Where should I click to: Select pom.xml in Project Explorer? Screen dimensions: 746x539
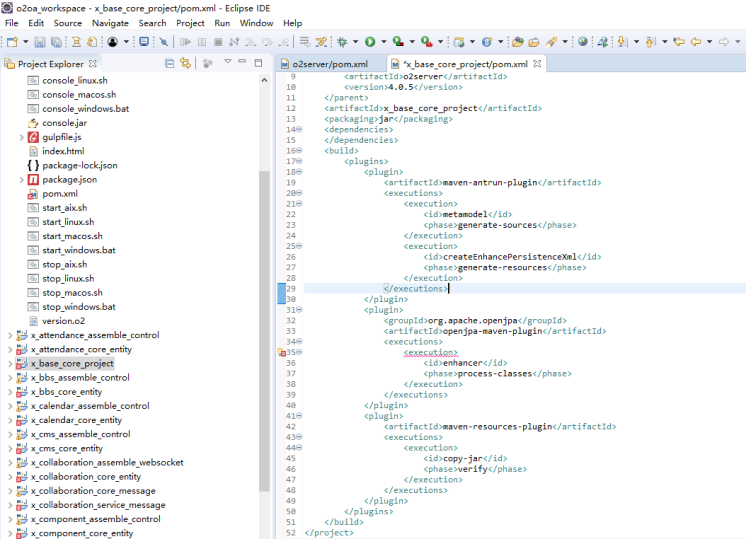[60, 194]
